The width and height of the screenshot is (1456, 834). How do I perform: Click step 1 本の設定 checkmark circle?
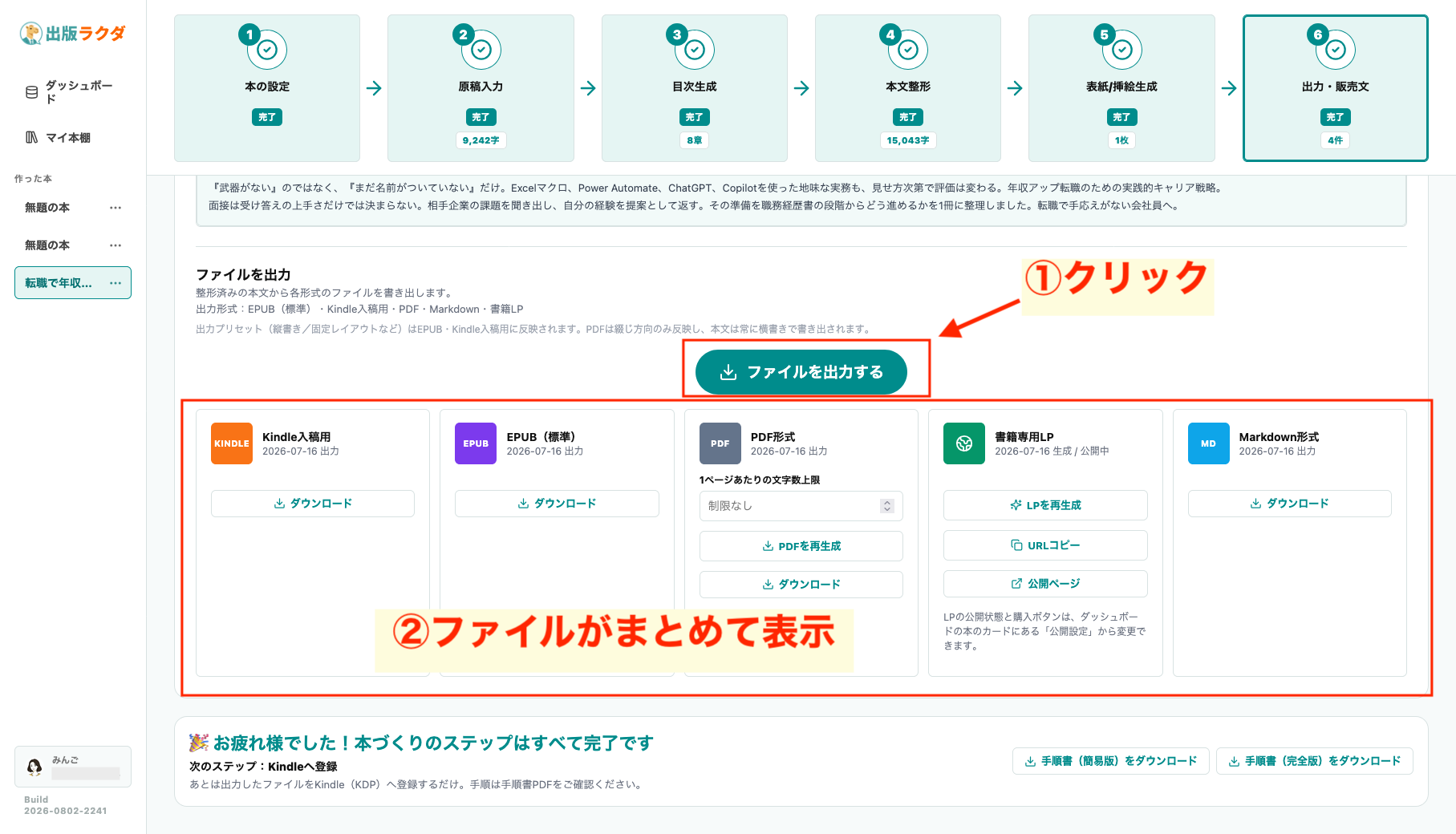point(267,50)
